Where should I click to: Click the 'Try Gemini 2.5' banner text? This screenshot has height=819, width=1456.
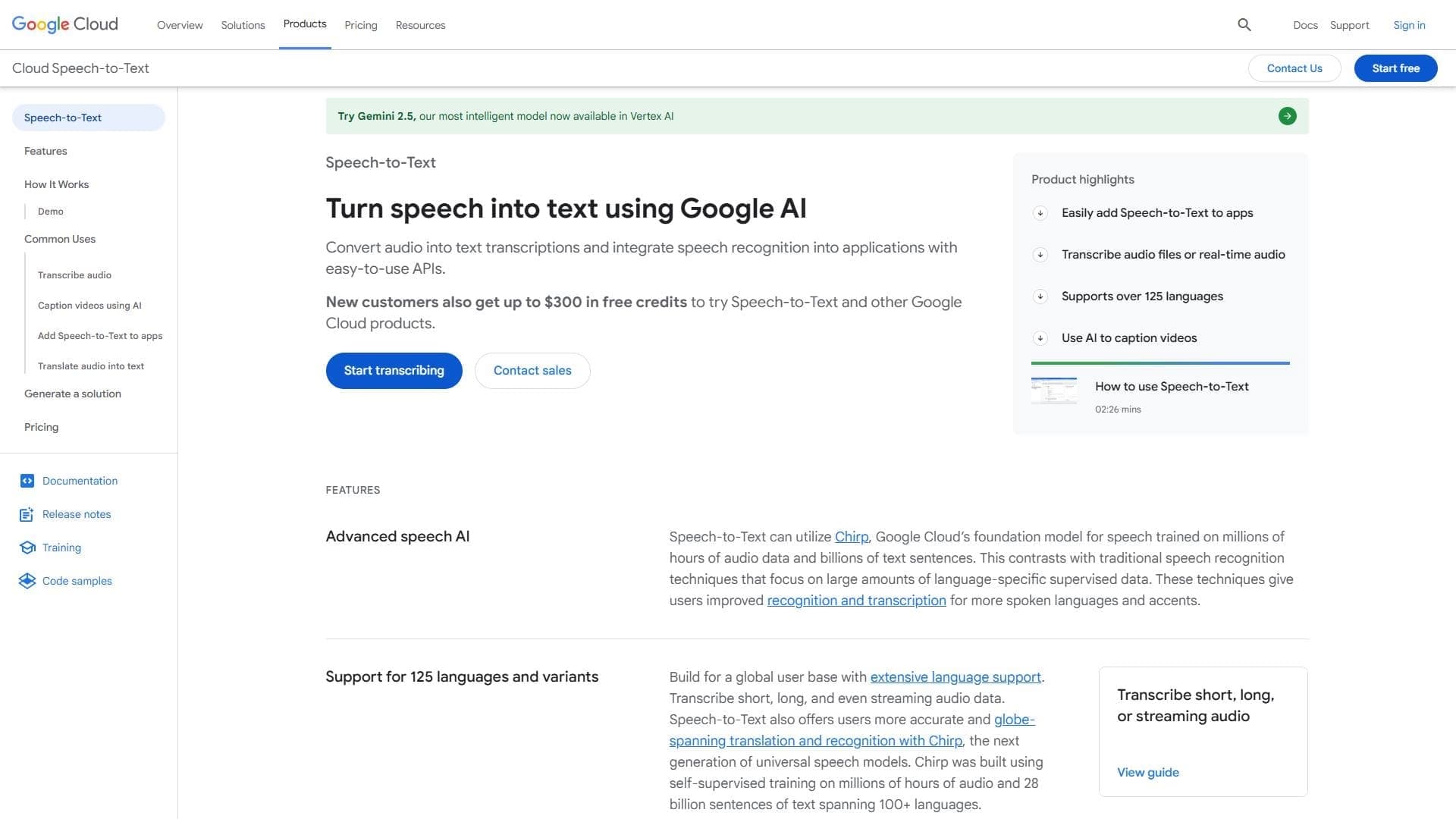(x=505, y=116)
